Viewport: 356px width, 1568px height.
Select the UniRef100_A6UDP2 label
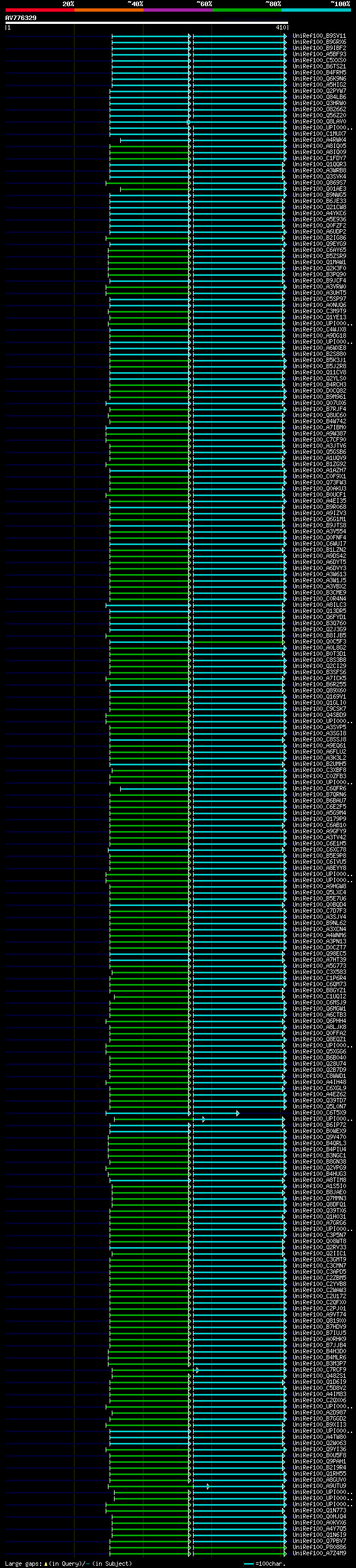(x=319, y=232)
